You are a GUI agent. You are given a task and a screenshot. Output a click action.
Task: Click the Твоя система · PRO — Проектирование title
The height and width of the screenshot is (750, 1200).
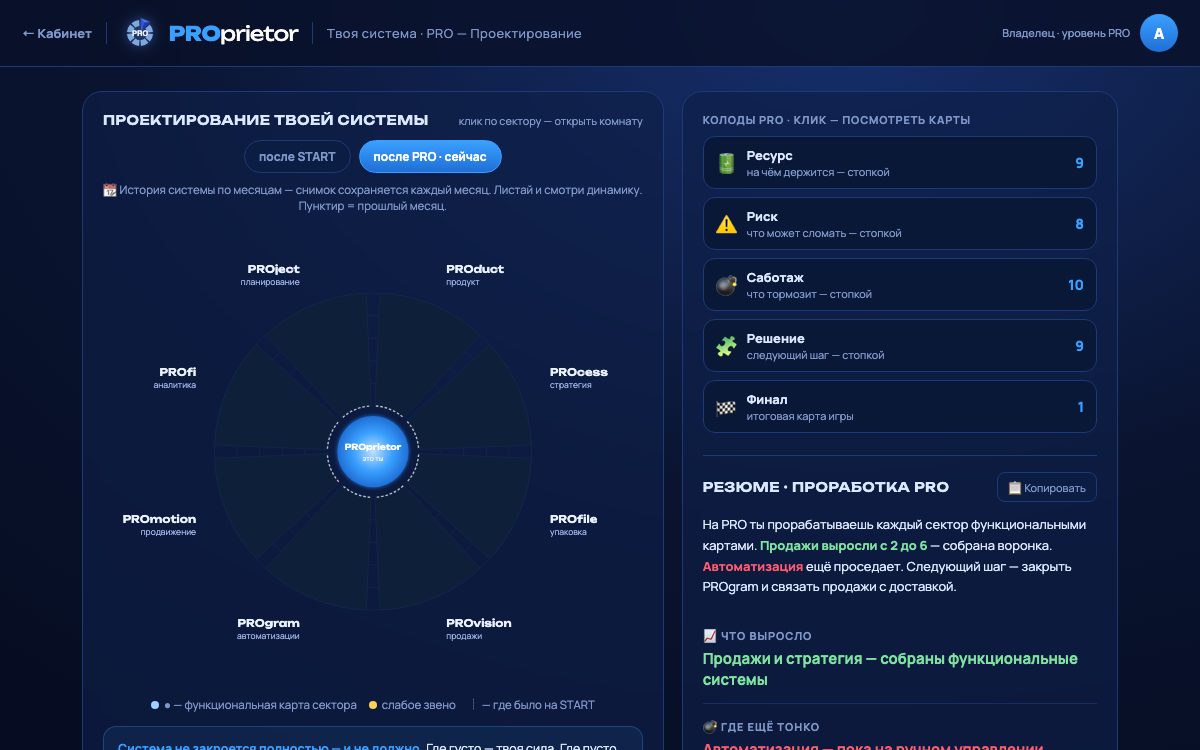point(454,33)
